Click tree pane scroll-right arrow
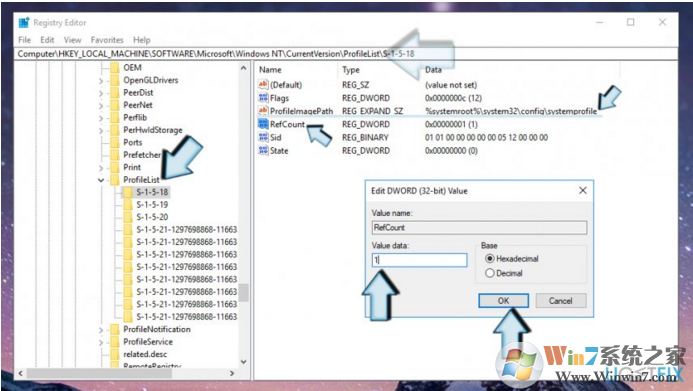This screenshot has height=391, width=693. coord(232,373)
